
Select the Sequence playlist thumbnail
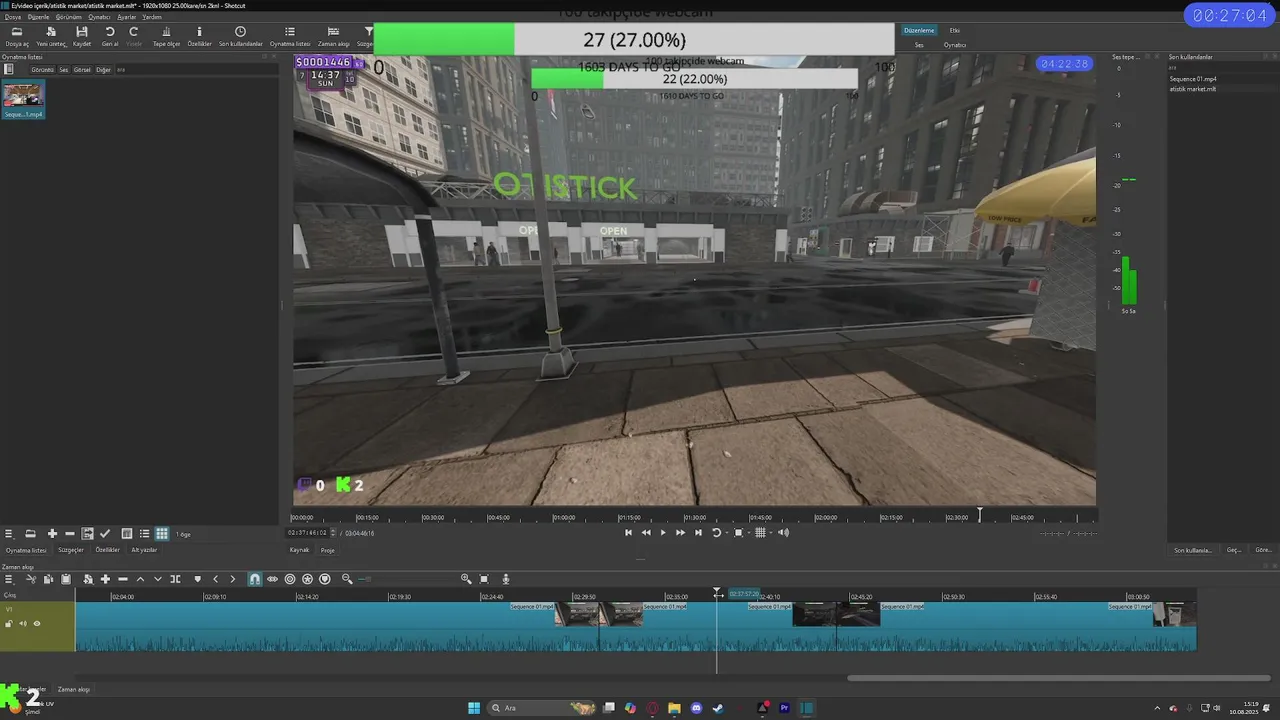[23, 100]
